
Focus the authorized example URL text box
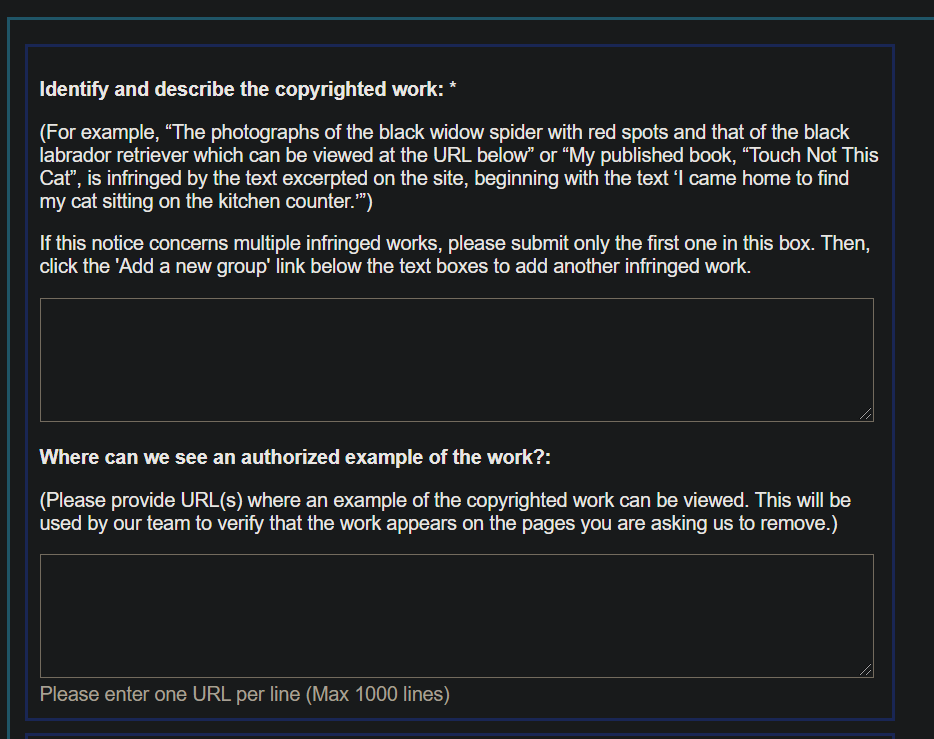pos(456,615)
